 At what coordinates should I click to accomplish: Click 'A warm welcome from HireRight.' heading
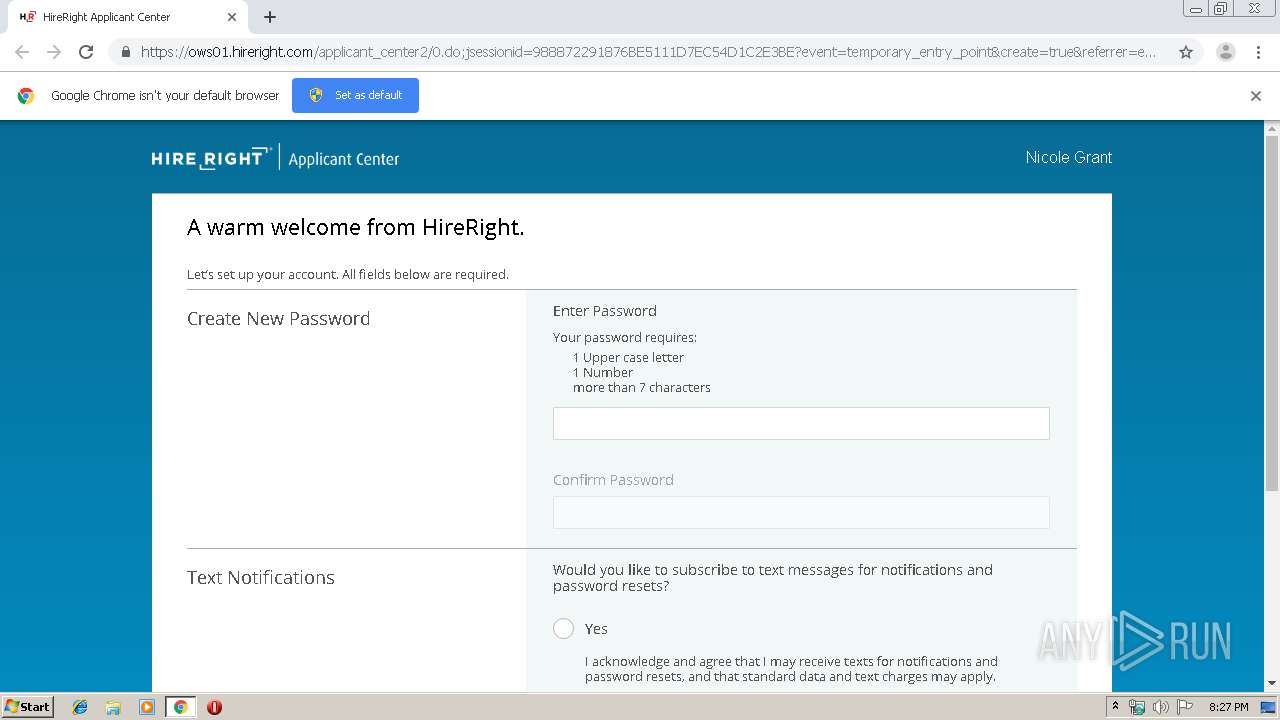(356, 227)
